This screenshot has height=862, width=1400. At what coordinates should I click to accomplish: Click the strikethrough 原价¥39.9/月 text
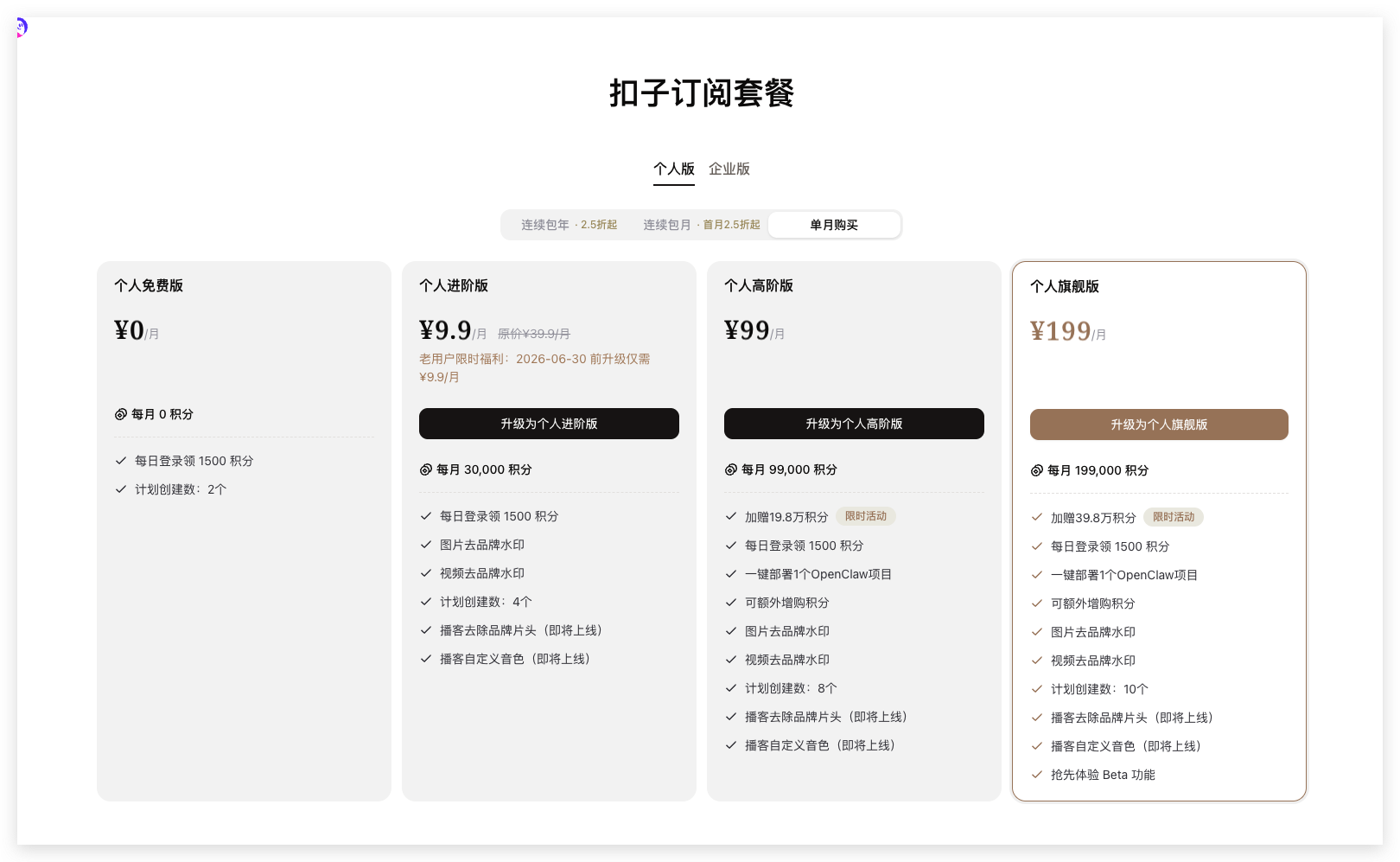pos(534,334)
